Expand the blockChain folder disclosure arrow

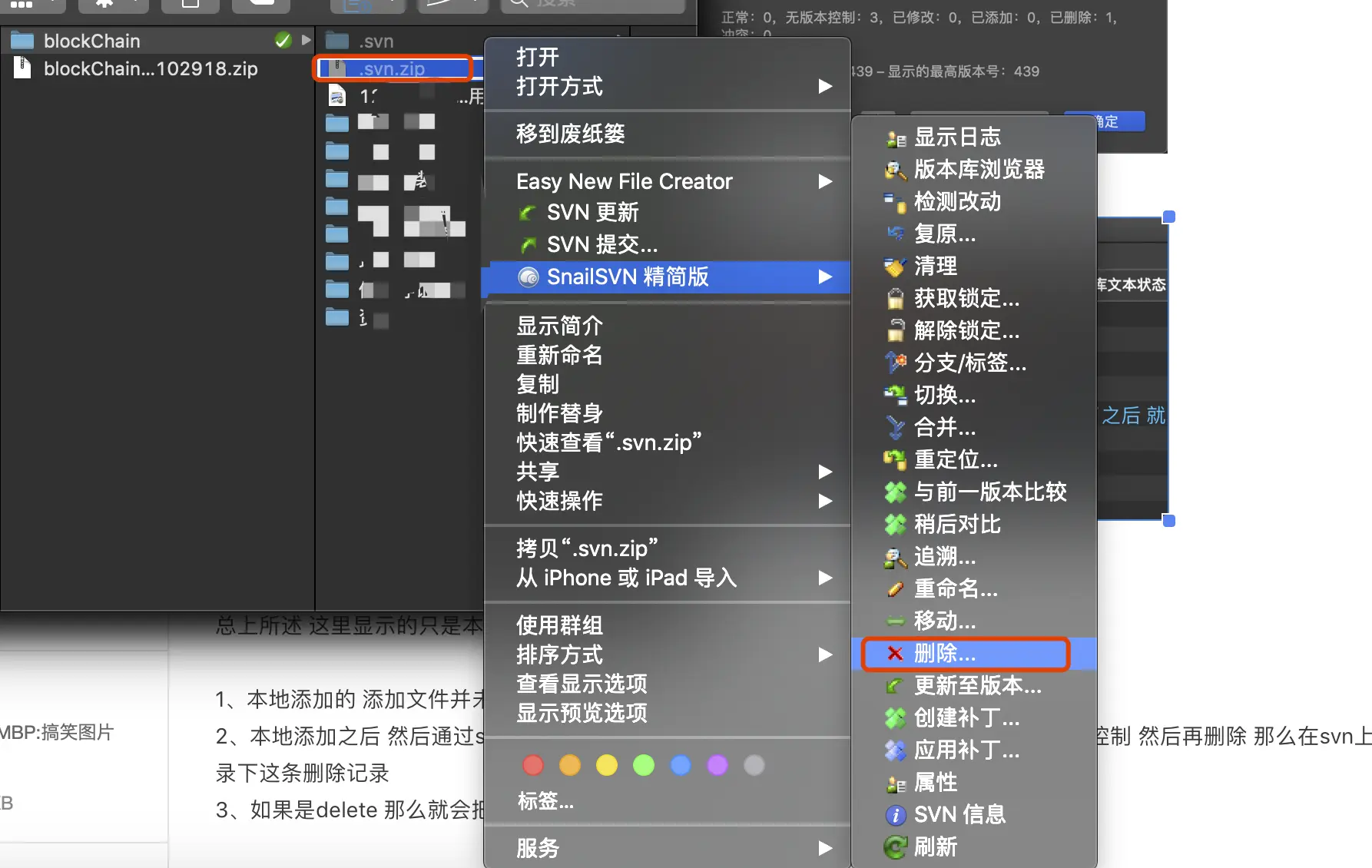307,40
